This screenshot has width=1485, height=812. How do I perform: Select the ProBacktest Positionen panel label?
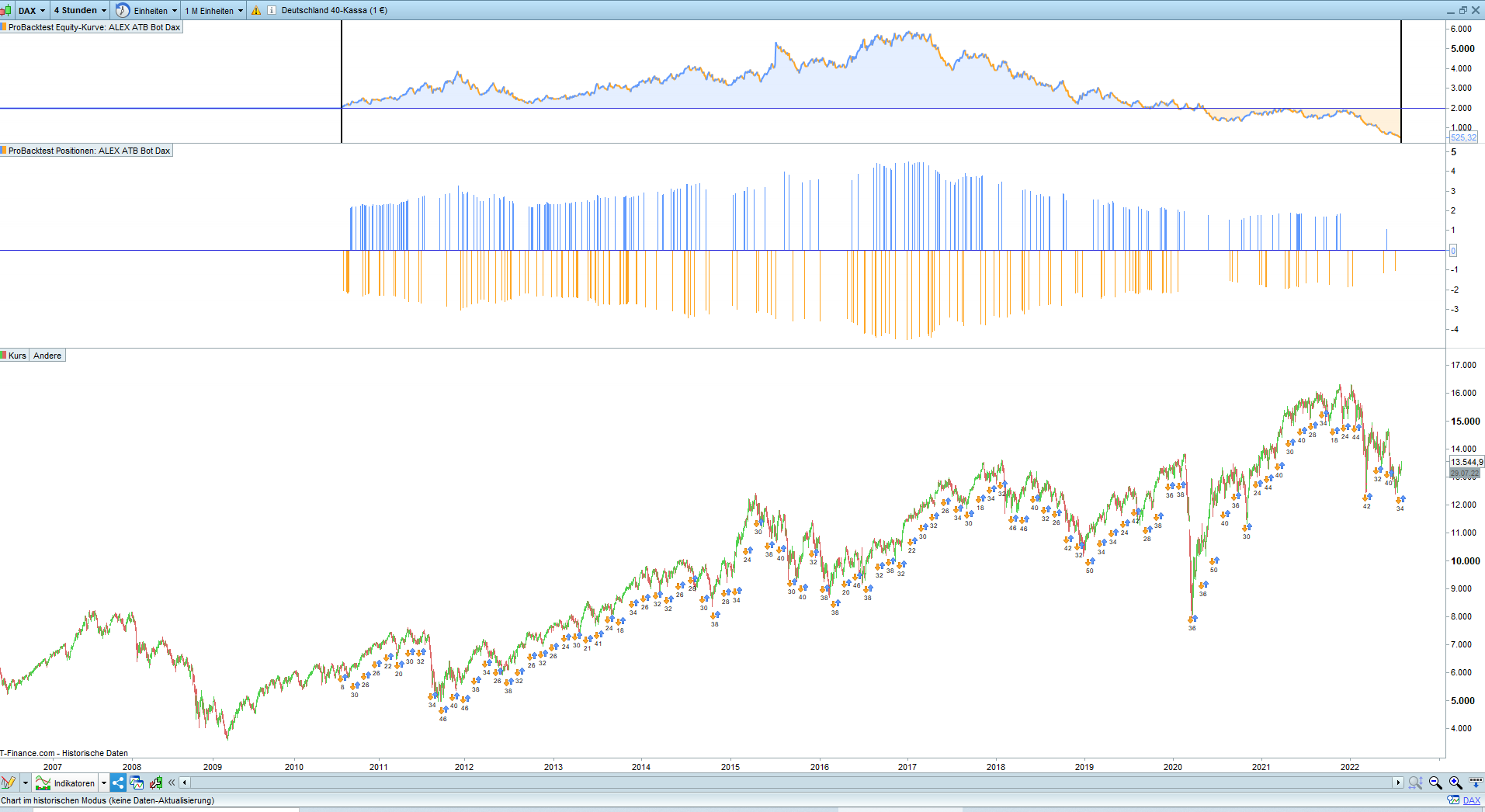[x=88, y=151]
